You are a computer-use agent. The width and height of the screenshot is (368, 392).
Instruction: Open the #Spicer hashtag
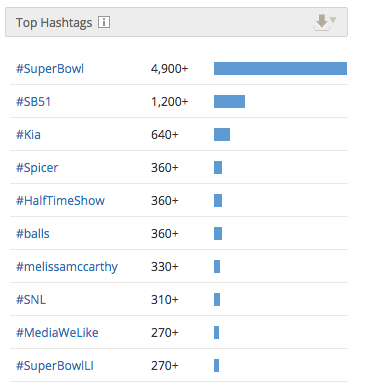[x=37, y=168]
